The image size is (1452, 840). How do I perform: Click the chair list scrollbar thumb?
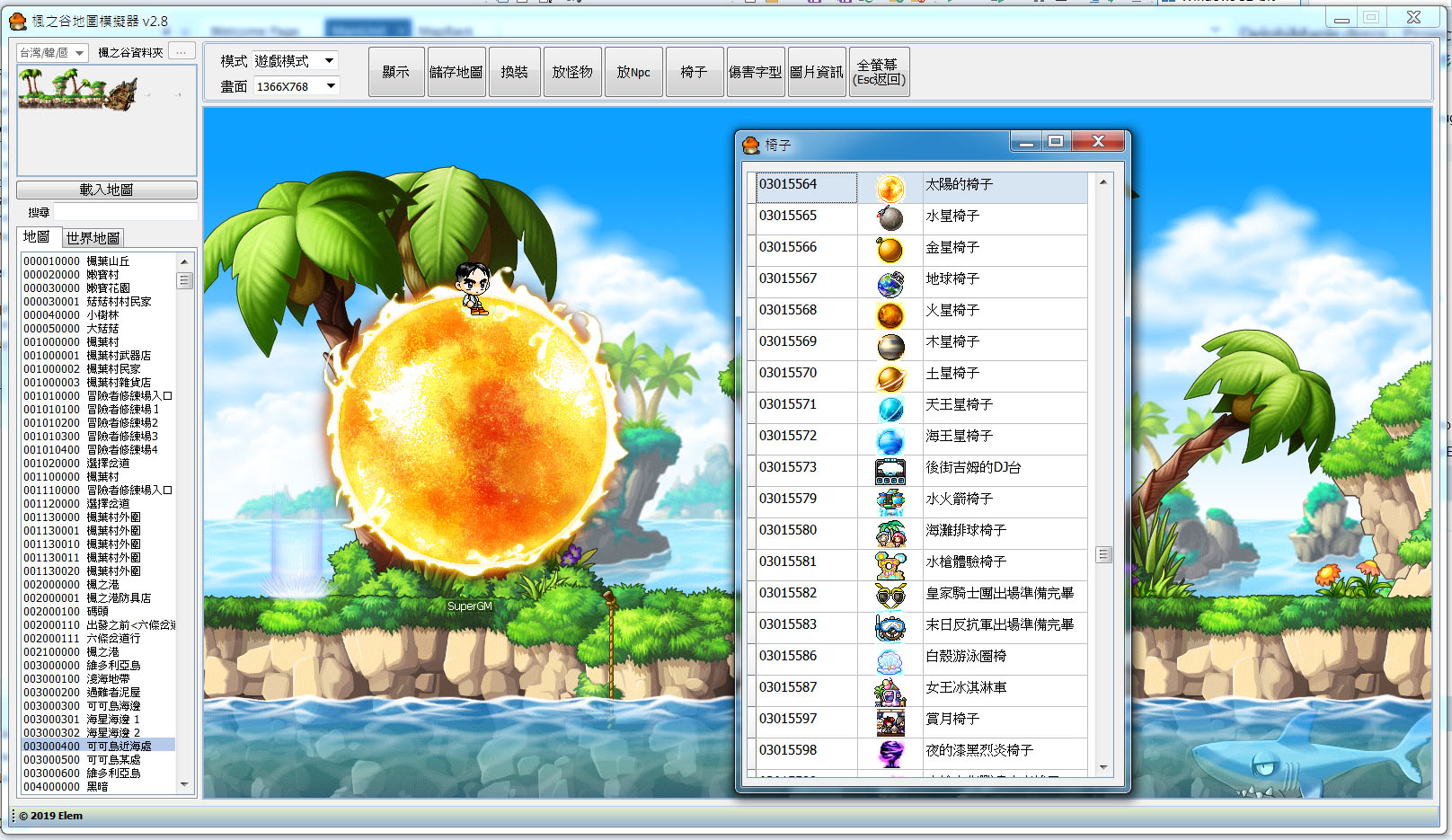pyautogui.click(x=1103, y=554)
